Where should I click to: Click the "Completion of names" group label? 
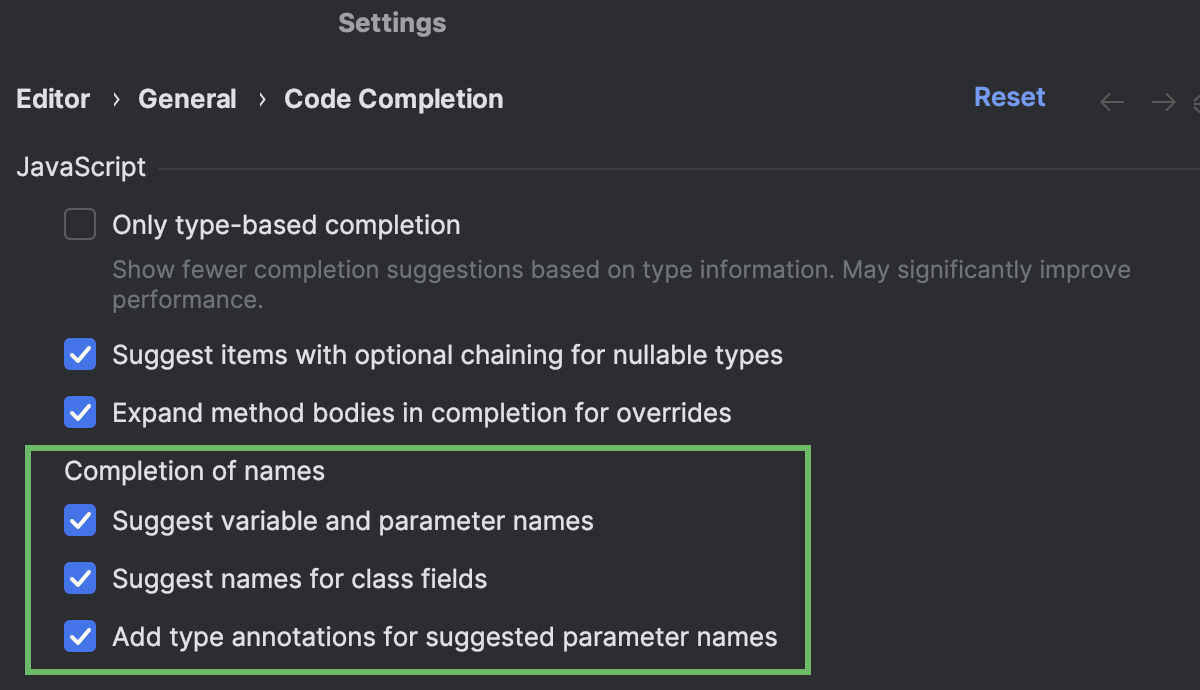194,470
